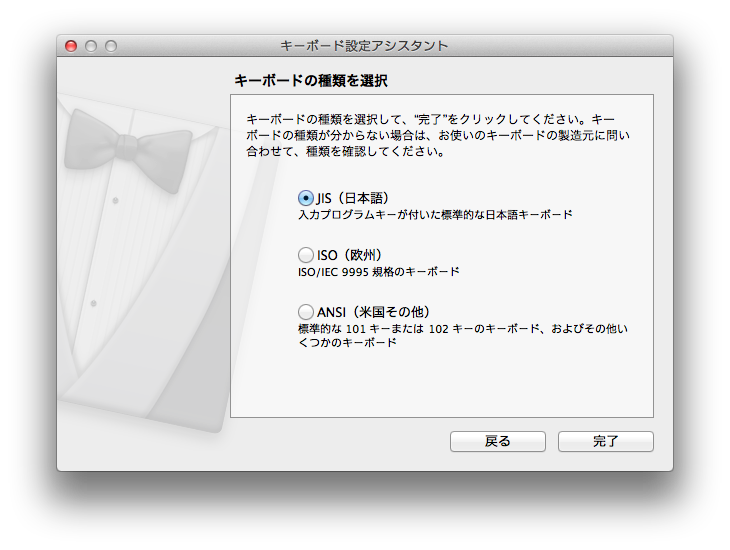Minimize the keyboard assistant window
The width and height of the screenshot is (730, 550).
(x=91, y=46)
